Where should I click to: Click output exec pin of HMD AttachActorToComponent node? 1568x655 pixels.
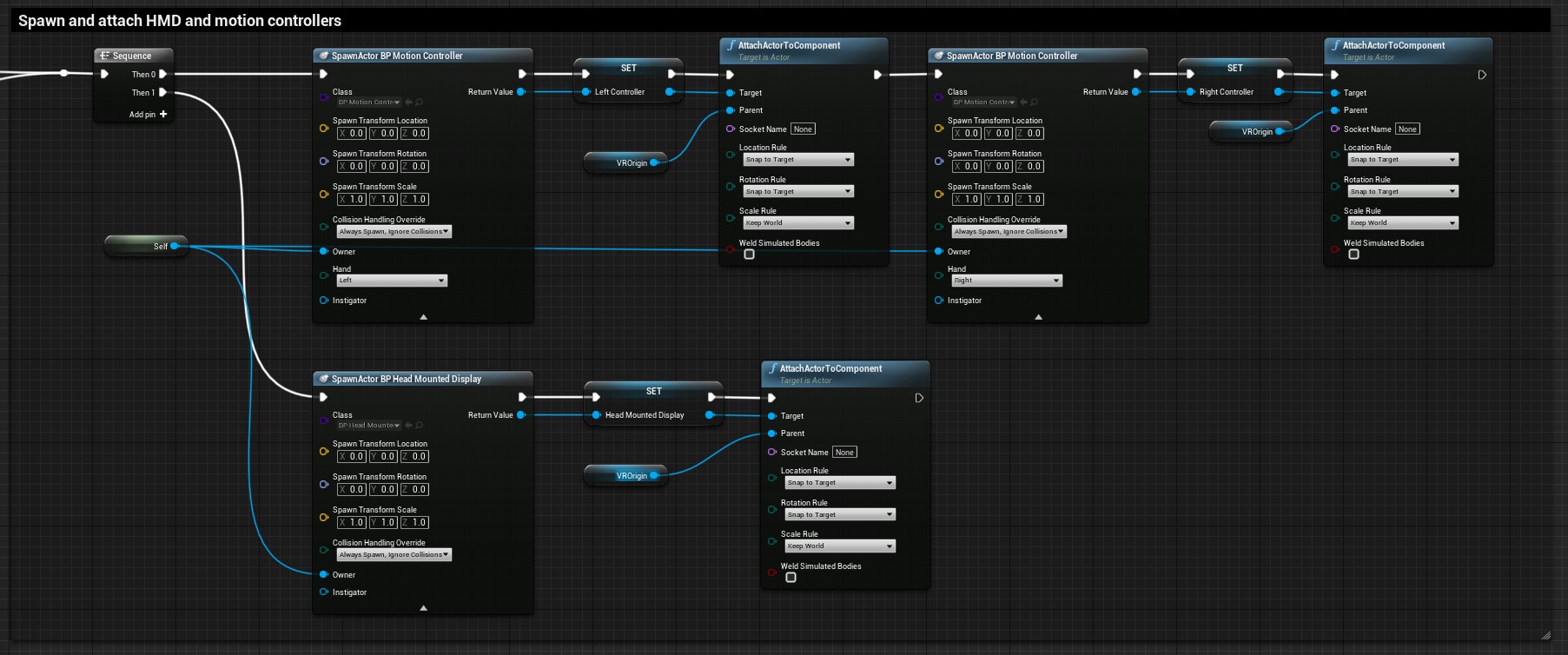919,398
